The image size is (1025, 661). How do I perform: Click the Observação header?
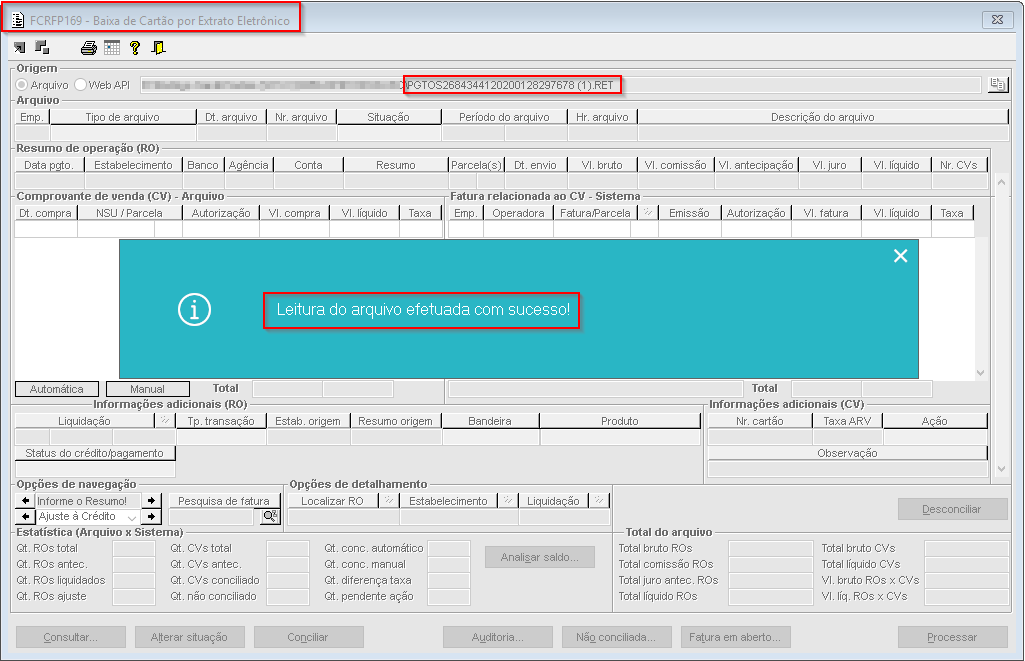[x=847, y=453]
